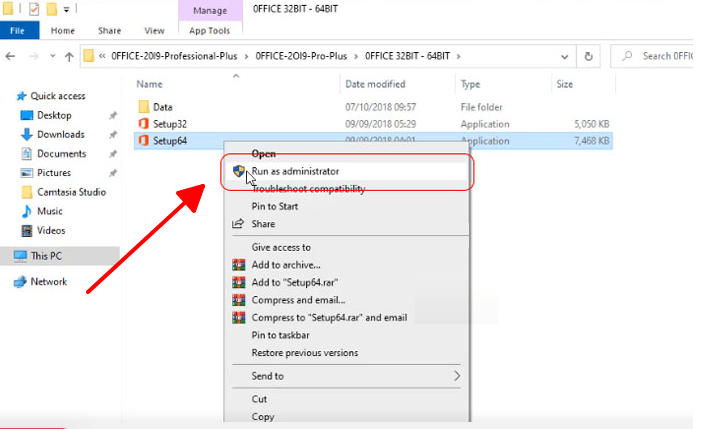Click the New folder icon in quick toolbar
The width and height of the screenshot is (701, 429).
click(x=52, y=9)
